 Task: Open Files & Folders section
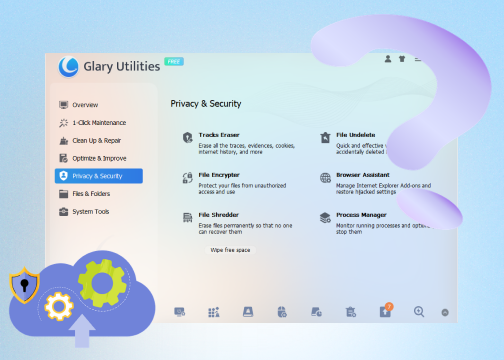pos(99,194)
